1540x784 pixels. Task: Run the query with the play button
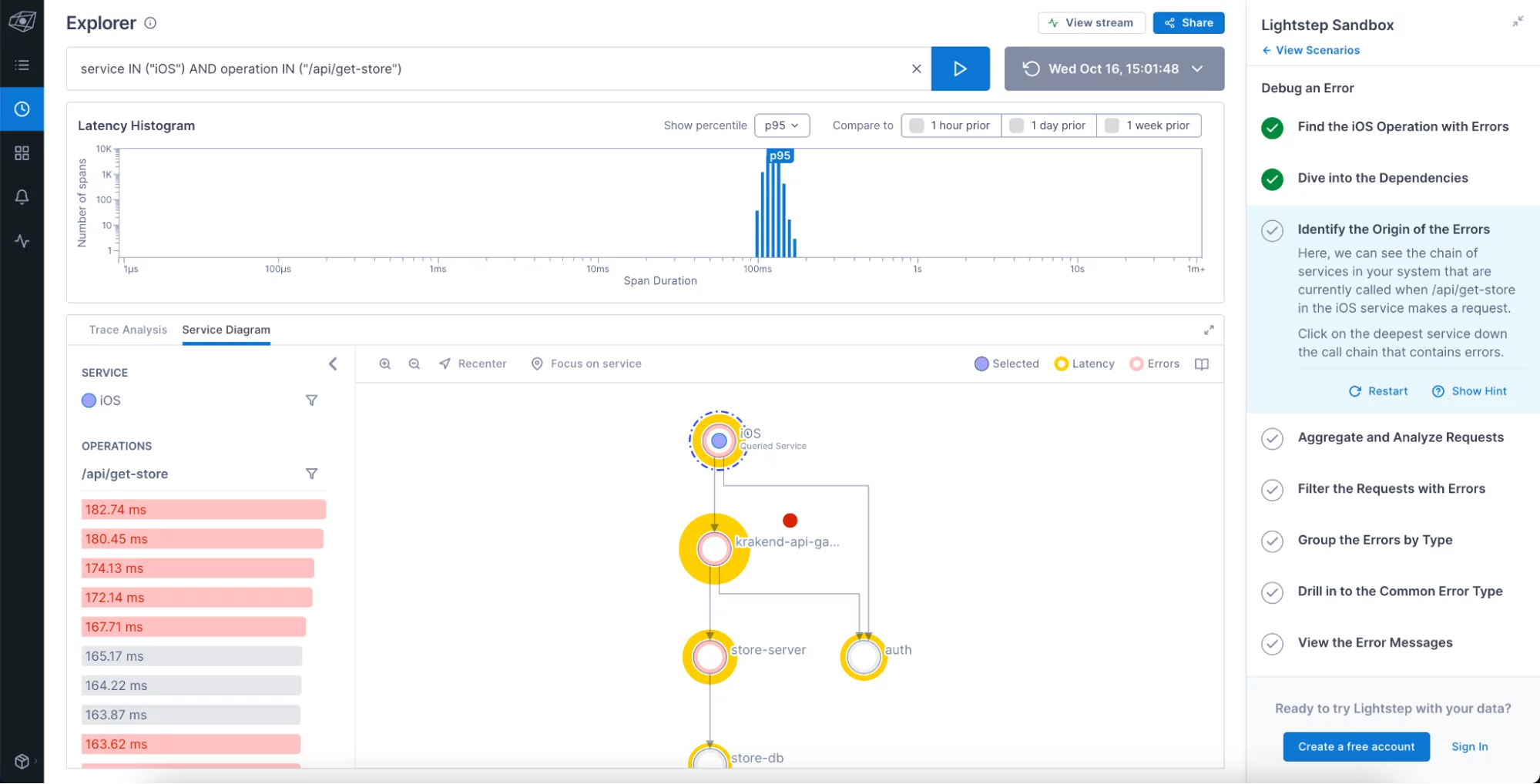point(960,69)
